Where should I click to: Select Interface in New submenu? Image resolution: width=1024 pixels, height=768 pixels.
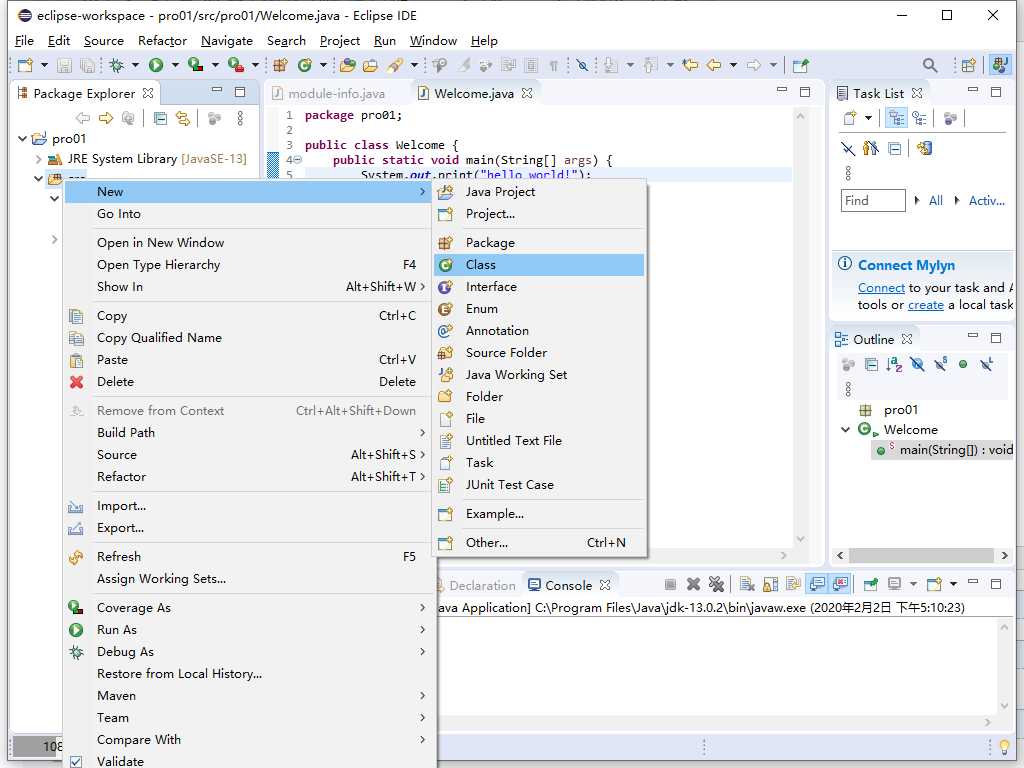[539, 287]
